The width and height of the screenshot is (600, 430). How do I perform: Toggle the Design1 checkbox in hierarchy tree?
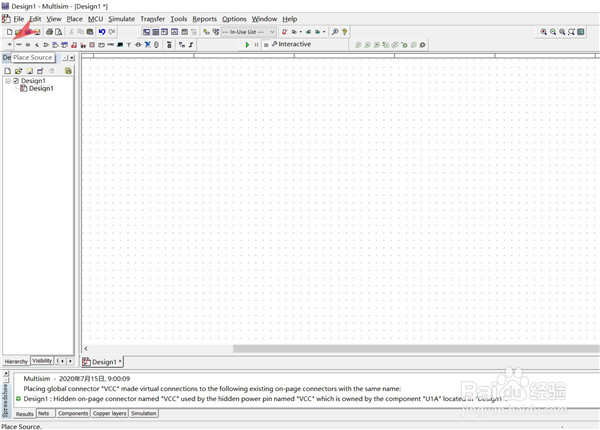[x=16, y=81]
